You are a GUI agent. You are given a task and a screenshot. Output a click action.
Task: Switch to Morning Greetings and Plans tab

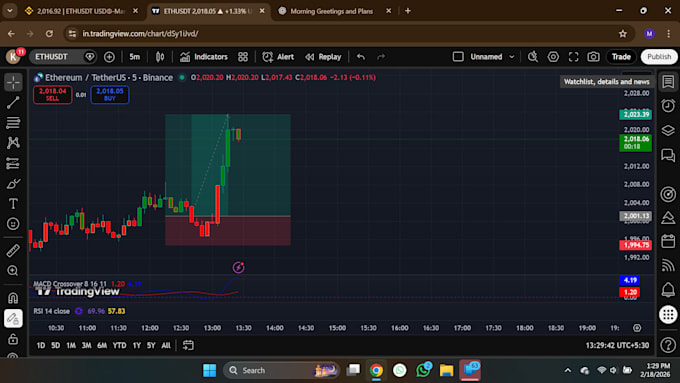point(331,11)
